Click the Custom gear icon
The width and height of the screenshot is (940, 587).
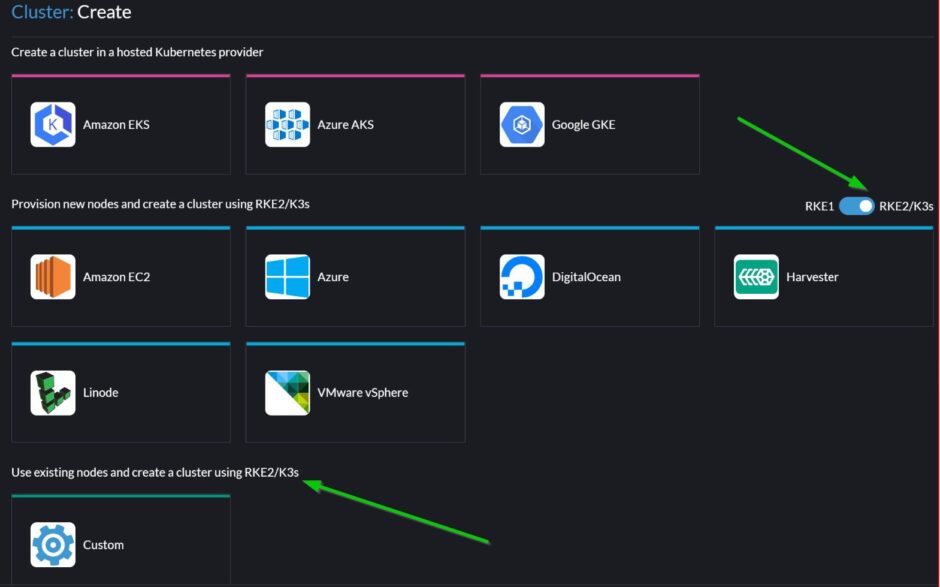pos(53,545)
